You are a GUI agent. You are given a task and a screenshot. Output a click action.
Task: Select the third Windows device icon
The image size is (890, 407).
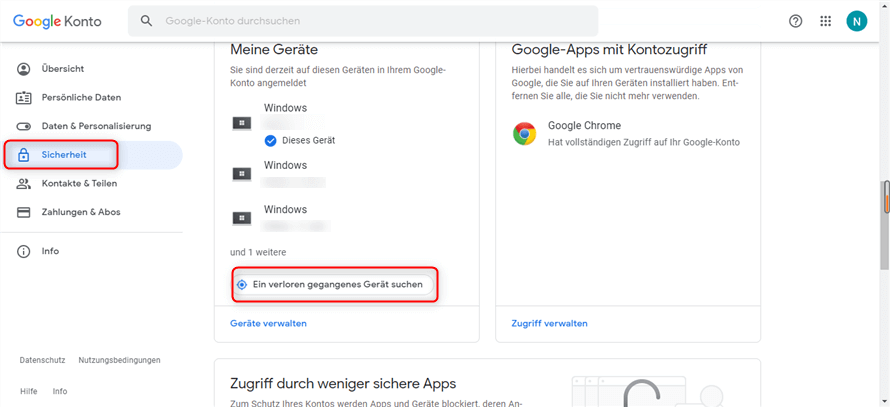coord(242,218)
